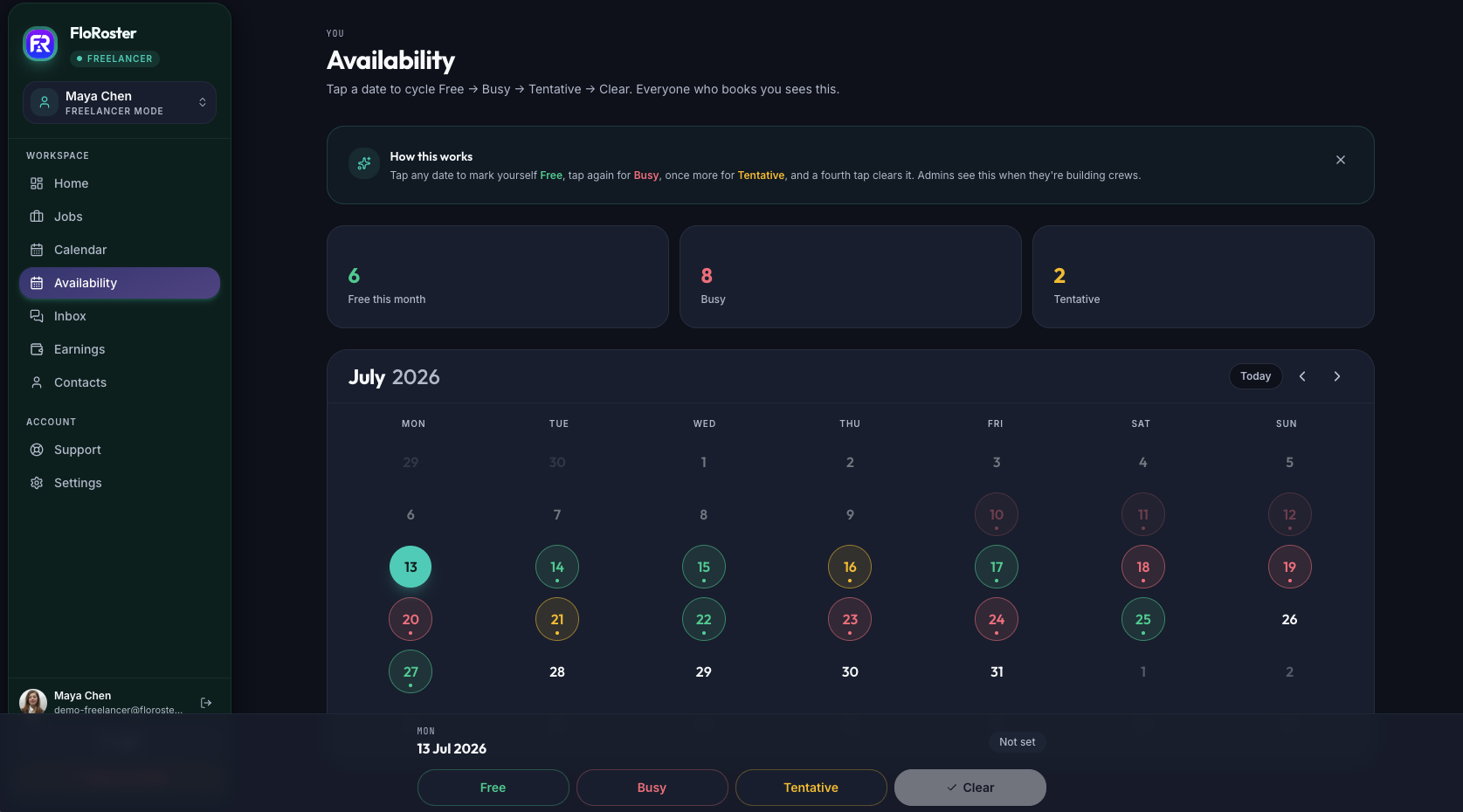The width and height of the screenshot is (1463, 812).
Task: Toggle the tentative date July 16
Action: 850,567
